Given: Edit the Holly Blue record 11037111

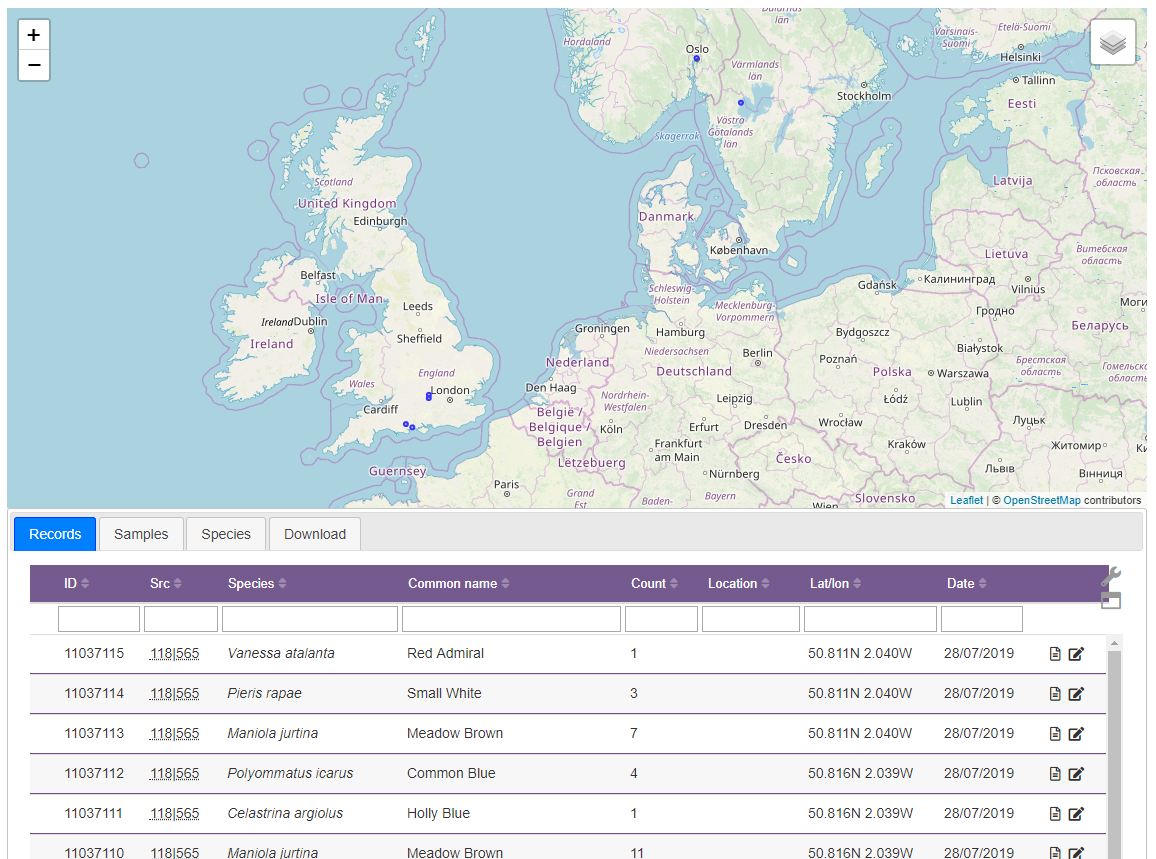Looking at the screenshot, I should [x=1076, y=813].
